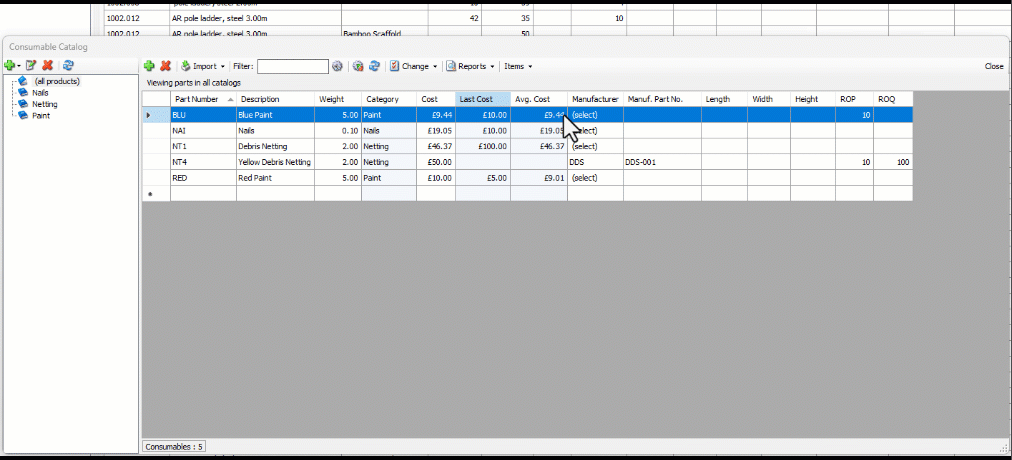Select the Yellow Debris Netting row
This screenshot has width=1012, height=460.
(x=275, y=162)
